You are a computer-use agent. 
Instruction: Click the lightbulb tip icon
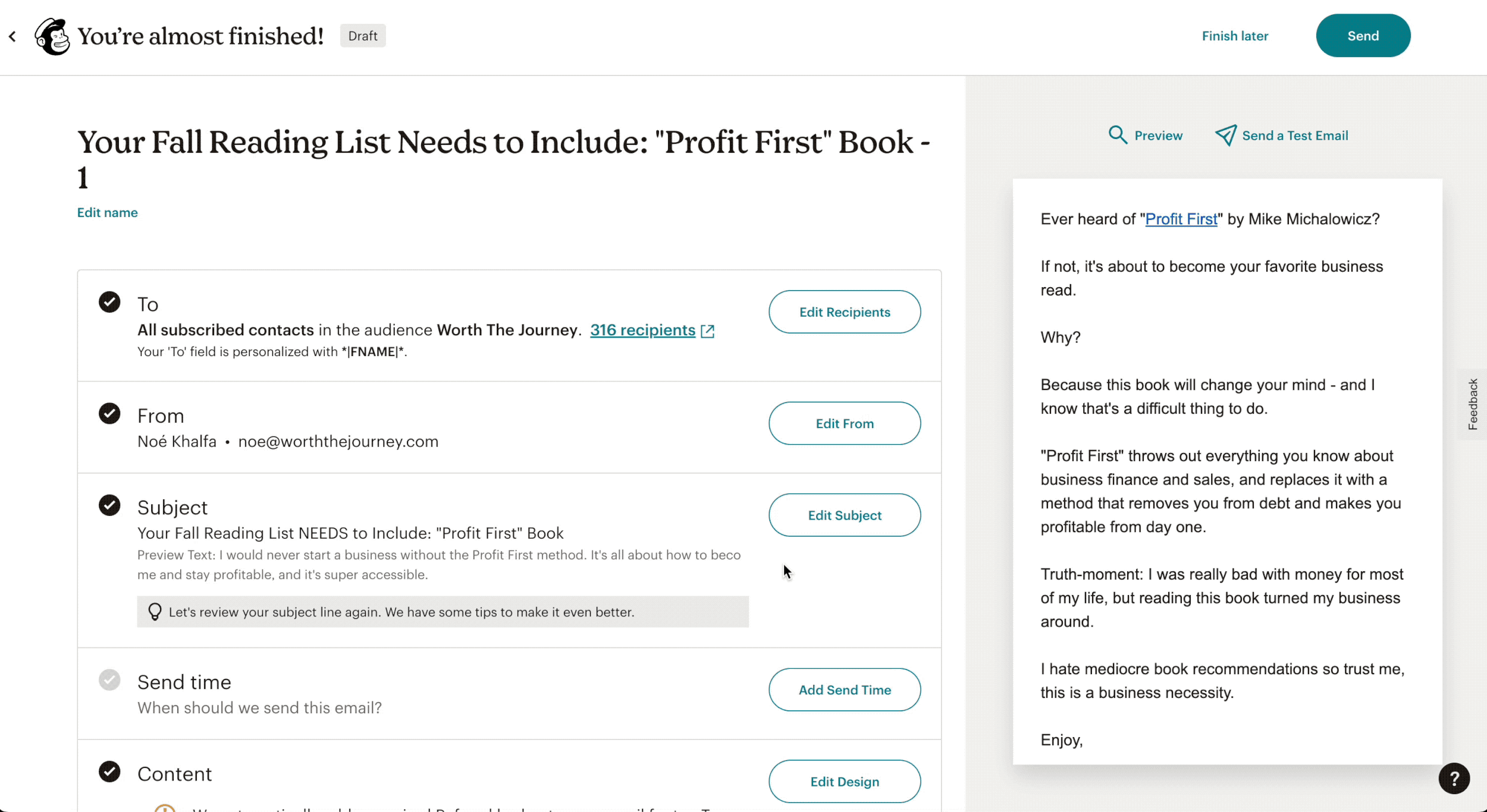click(x=155, y=612)
